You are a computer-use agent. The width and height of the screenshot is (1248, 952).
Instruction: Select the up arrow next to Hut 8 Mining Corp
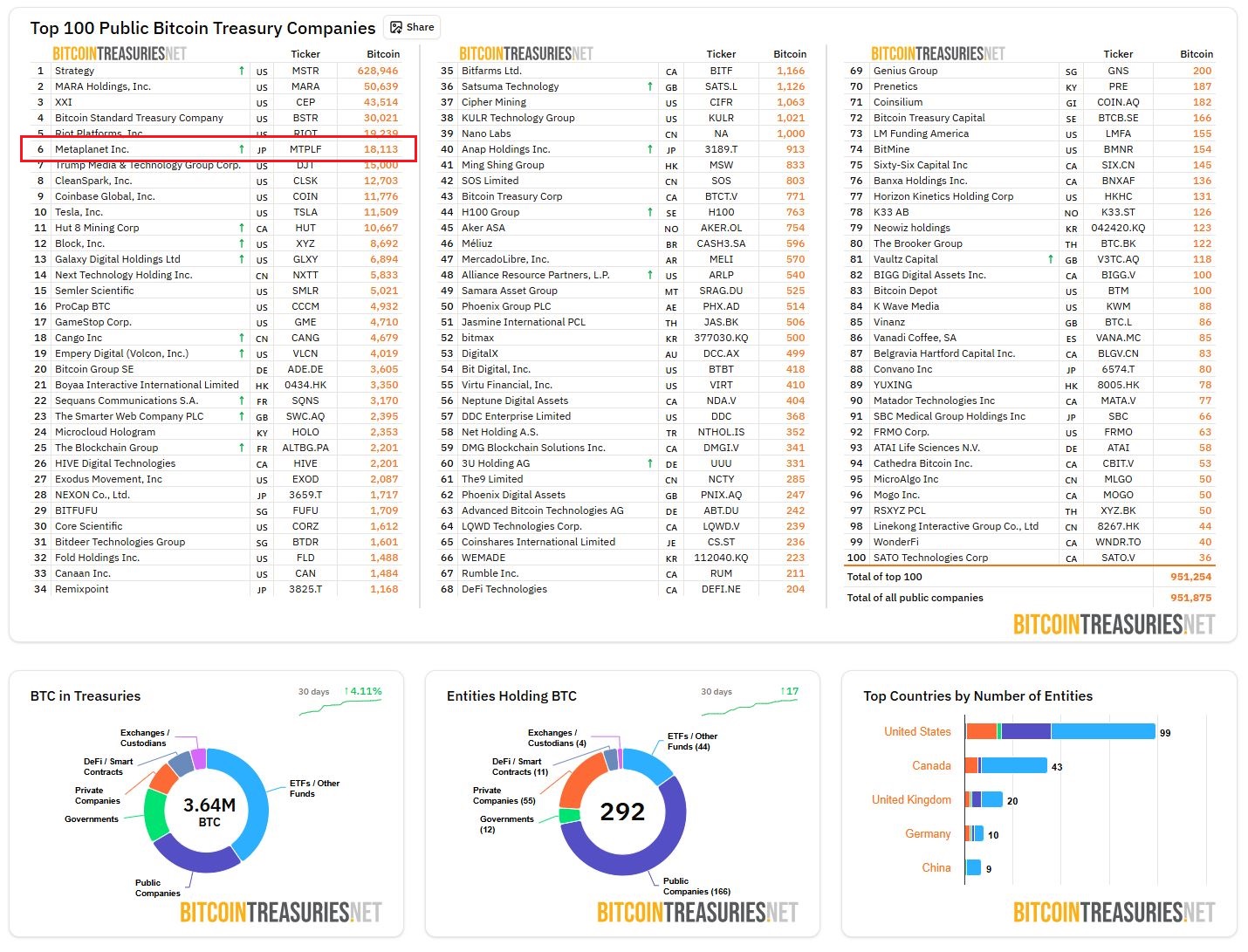tap(242, 228)
